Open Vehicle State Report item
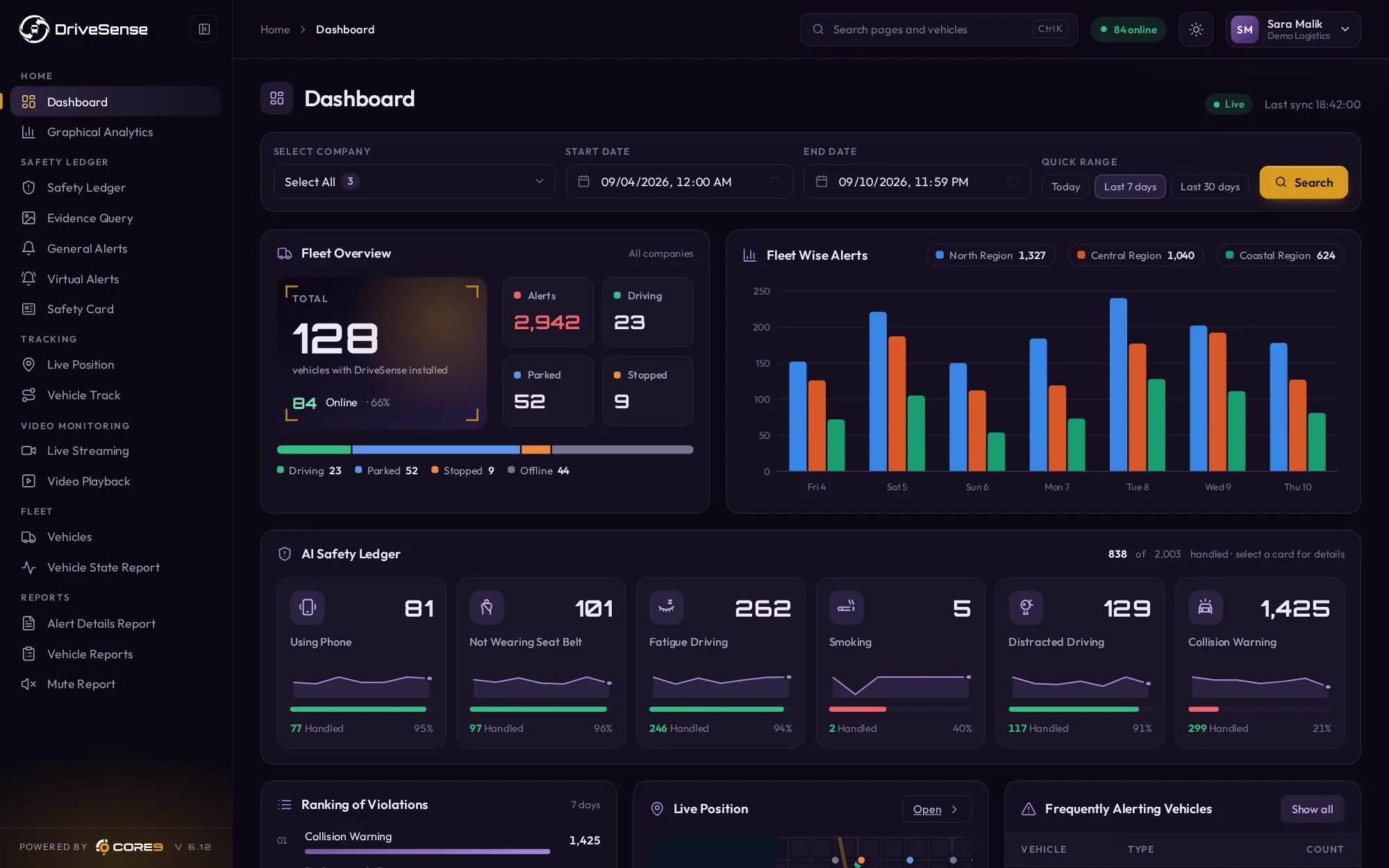Screen dimensions: 1389x868 (x=116, y=567)
